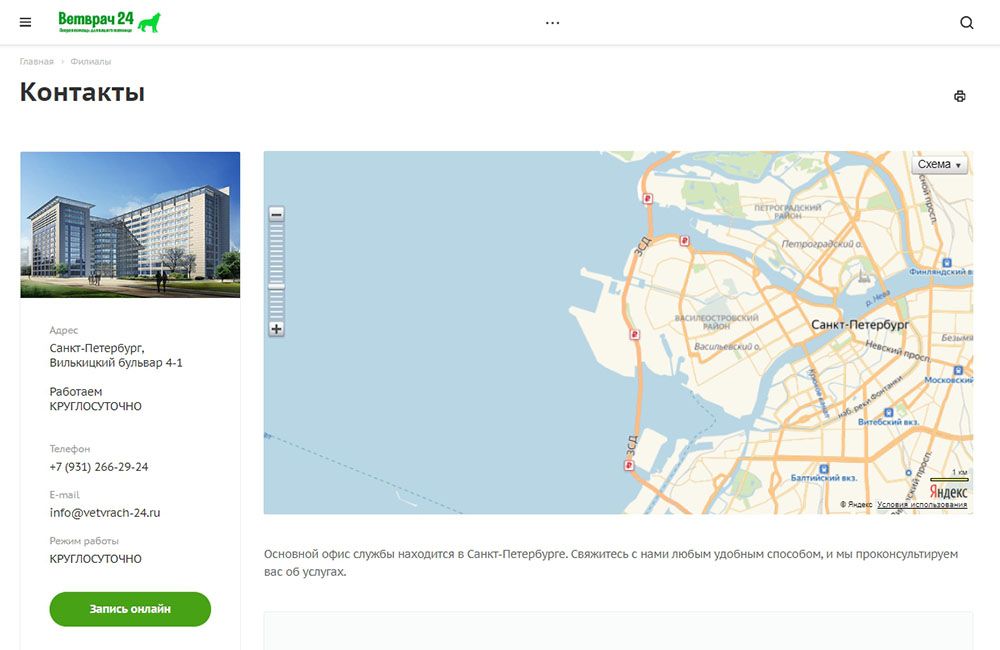The width and height of the screenshot is (1000, 650).
Task: Call phone number +7 (931) 266-29-24
Action: click(99, 467)
